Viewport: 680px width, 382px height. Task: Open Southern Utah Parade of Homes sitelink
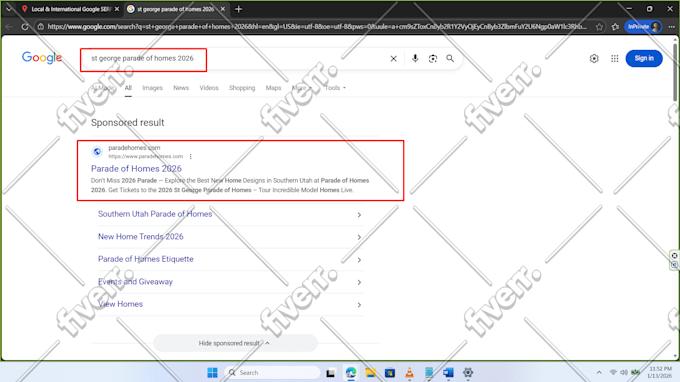pyautogui.click(x=155, y=214)
